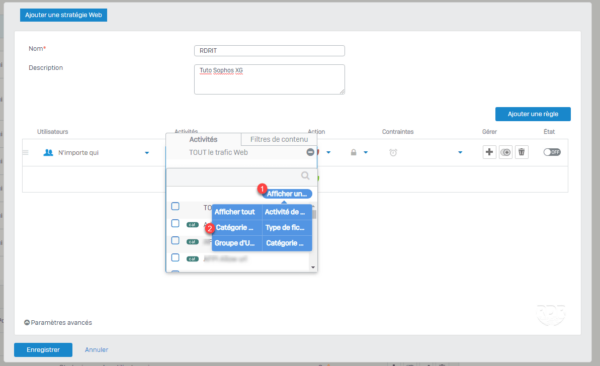Click the Etat column header
Viewport: 600px width, 366px height.
pyautogui.click(x=549, y=132)
